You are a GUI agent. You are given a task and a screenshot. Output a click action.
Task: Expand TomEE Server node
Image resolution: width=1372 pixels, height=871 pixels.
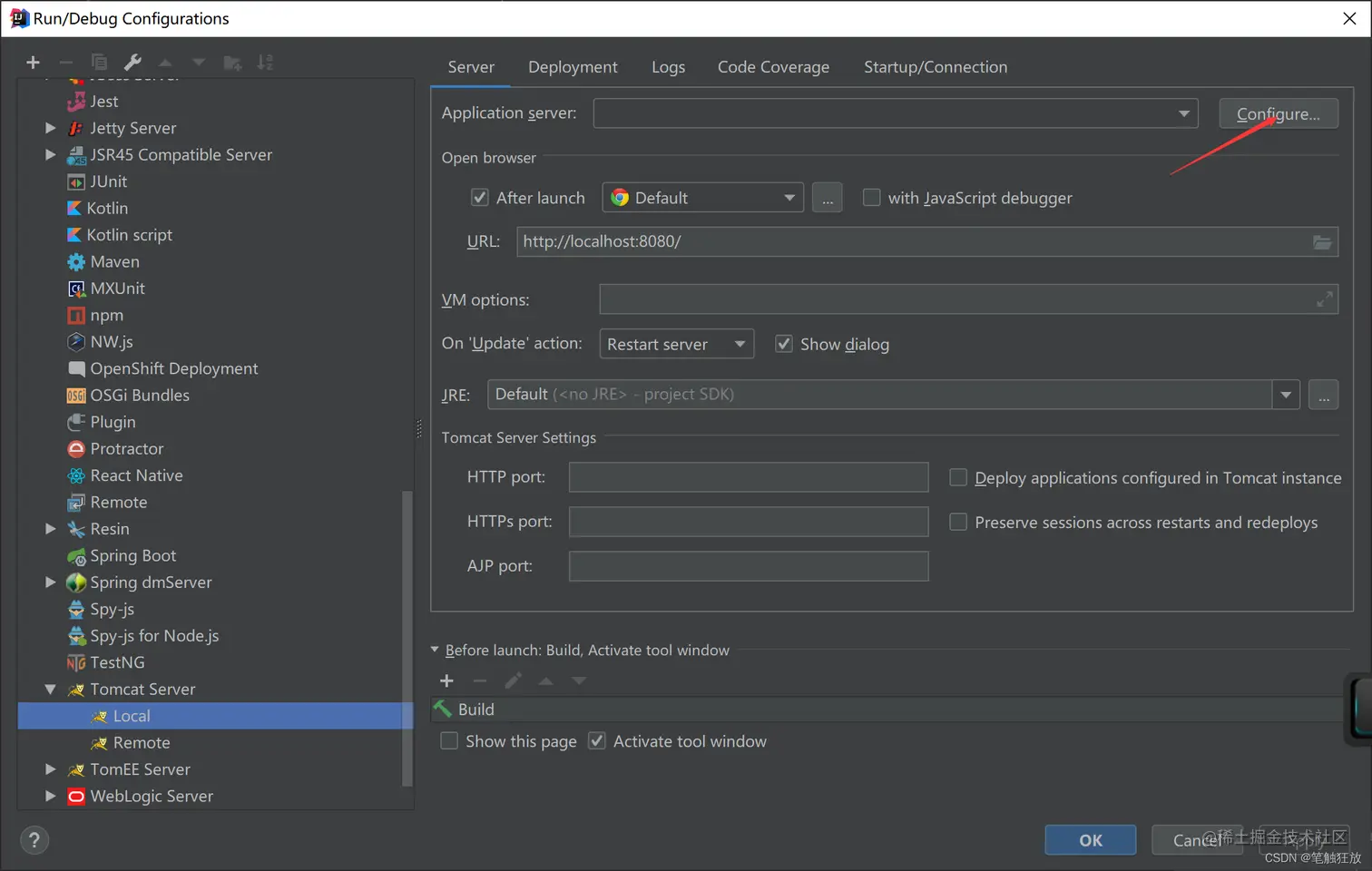(x=51, y=769)
